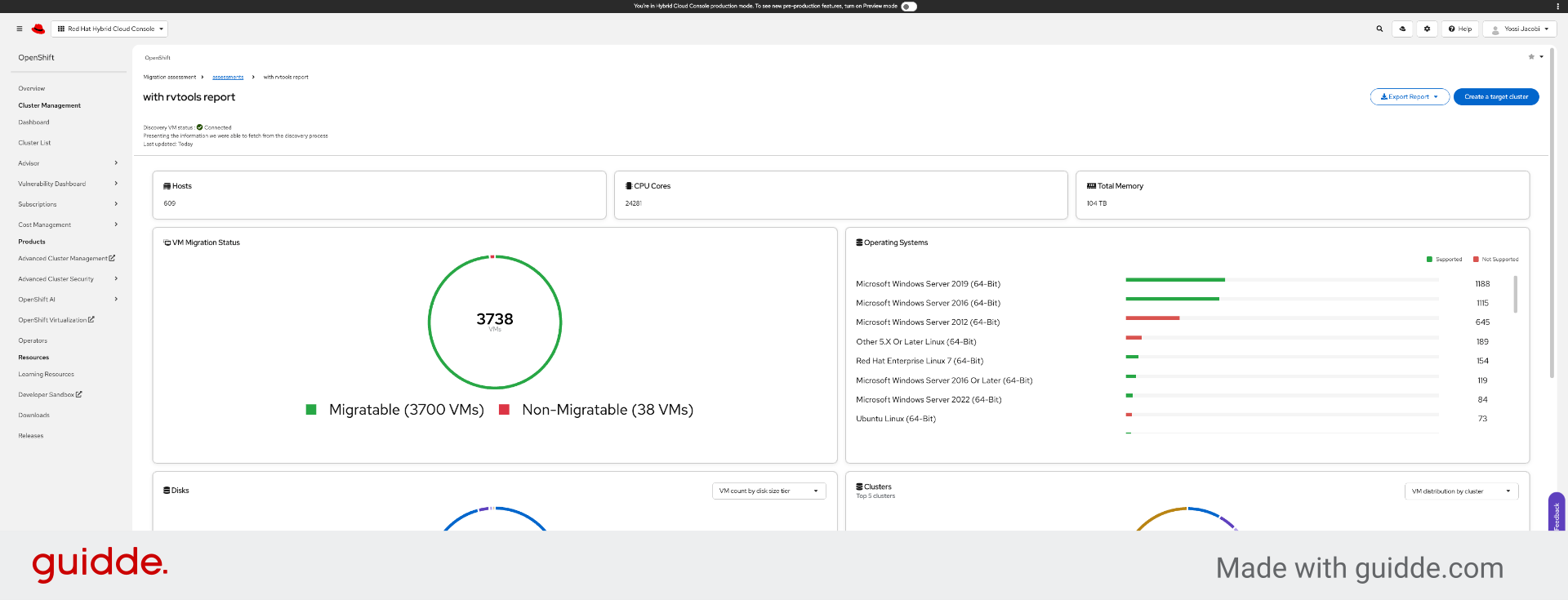Open Releases in the sidebar
The image size is (1568, 600).
(x=31, y=435)
